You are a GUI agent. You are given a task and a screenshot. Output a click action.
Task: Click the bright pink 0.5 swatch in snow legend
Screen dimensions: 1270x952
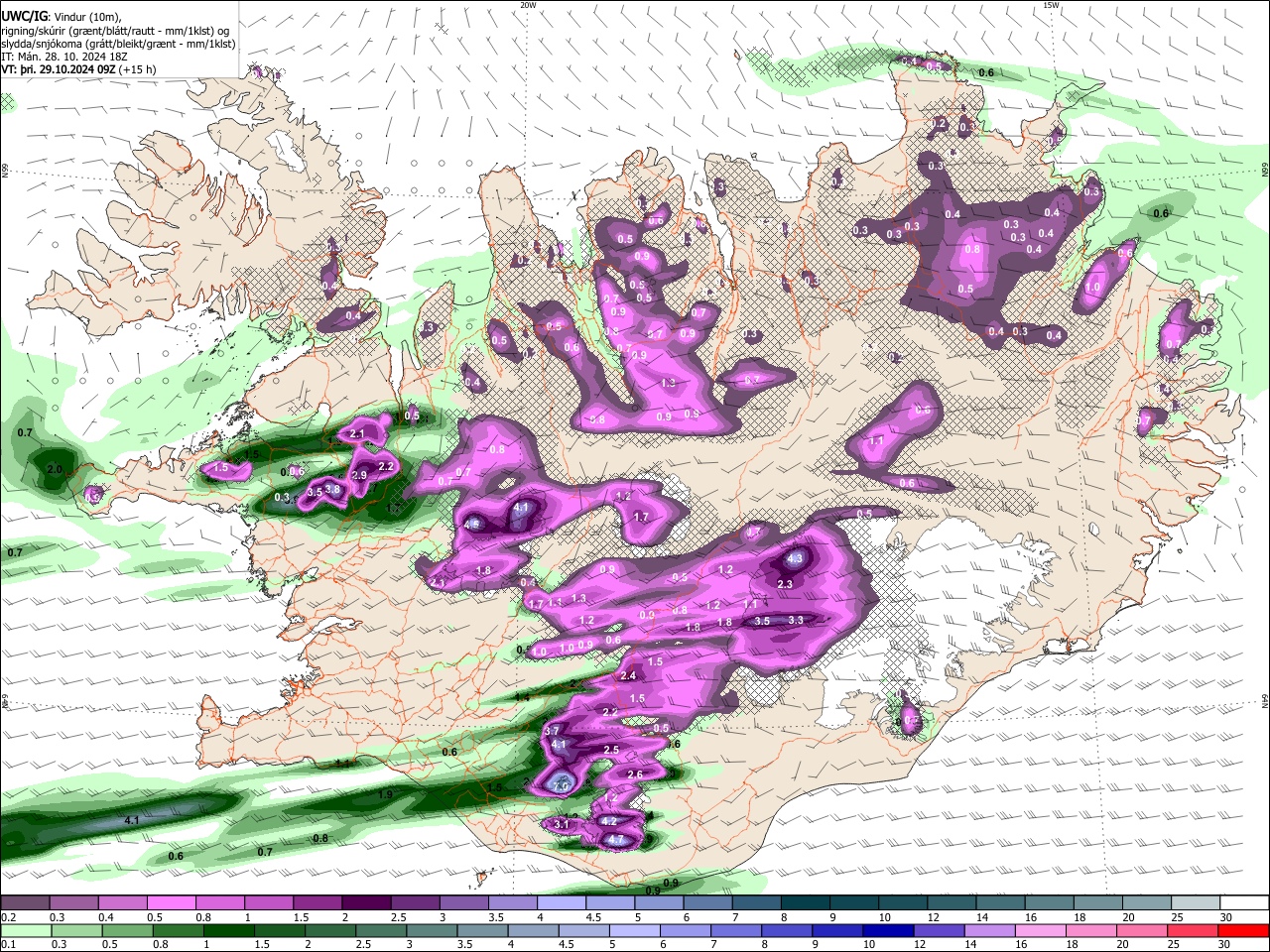(x=171, y=902)
